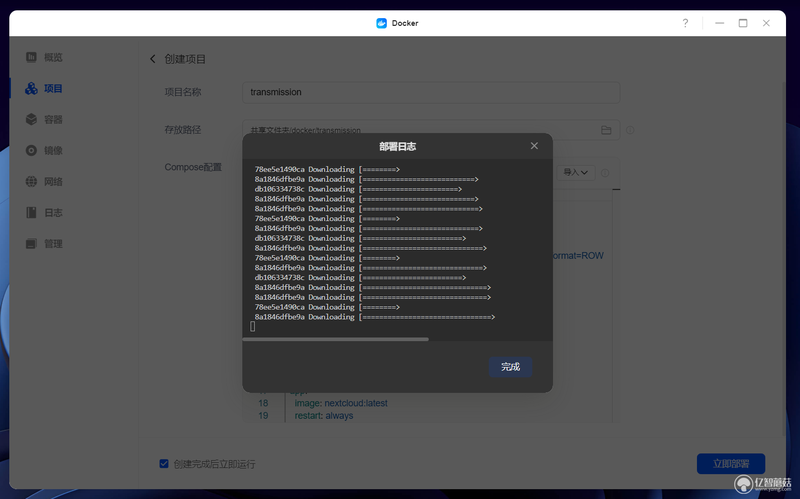Browse folders with the 存放路径 folder icon
This screenshot has width=800, height=499.
click(606, 130)
